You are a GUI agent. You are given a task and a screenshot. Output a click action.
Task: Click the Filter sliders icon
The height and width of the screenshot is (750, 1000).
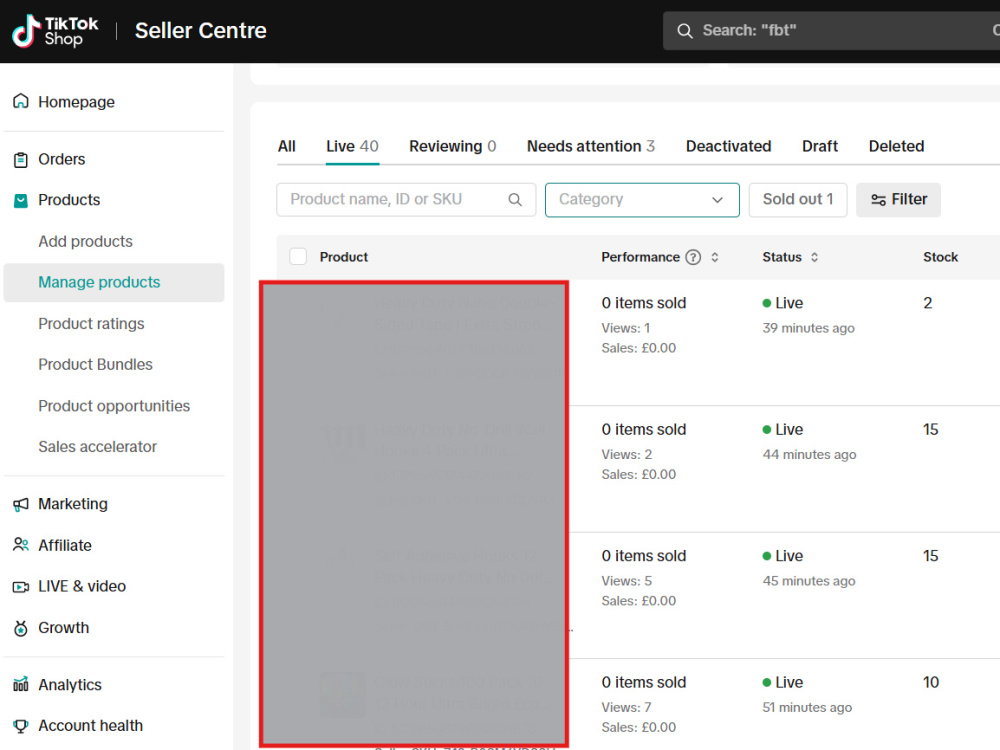tap(878, 200)
